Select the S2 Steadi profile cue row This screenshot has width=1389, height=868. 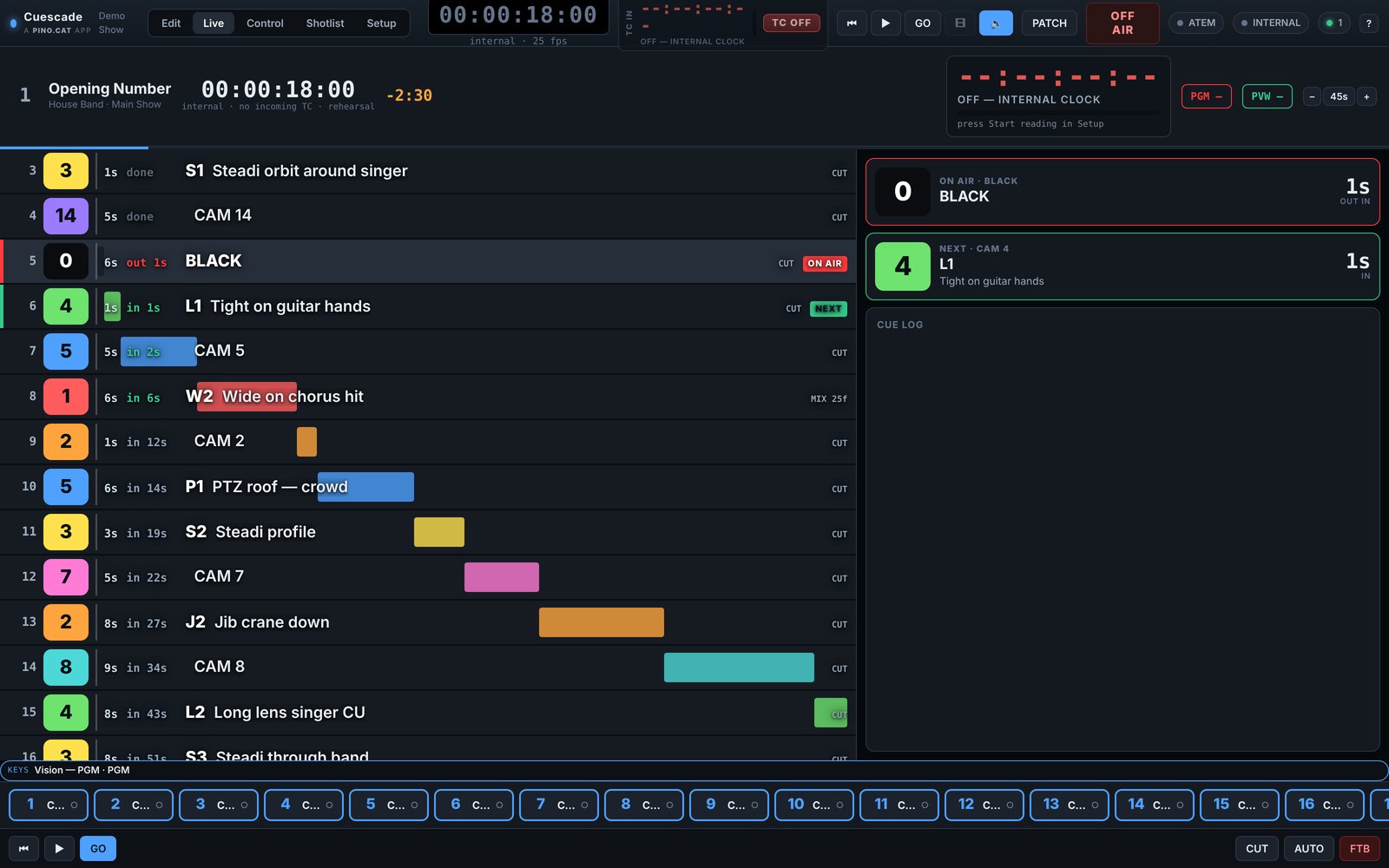pyautogui.click(x=428, y=532)
